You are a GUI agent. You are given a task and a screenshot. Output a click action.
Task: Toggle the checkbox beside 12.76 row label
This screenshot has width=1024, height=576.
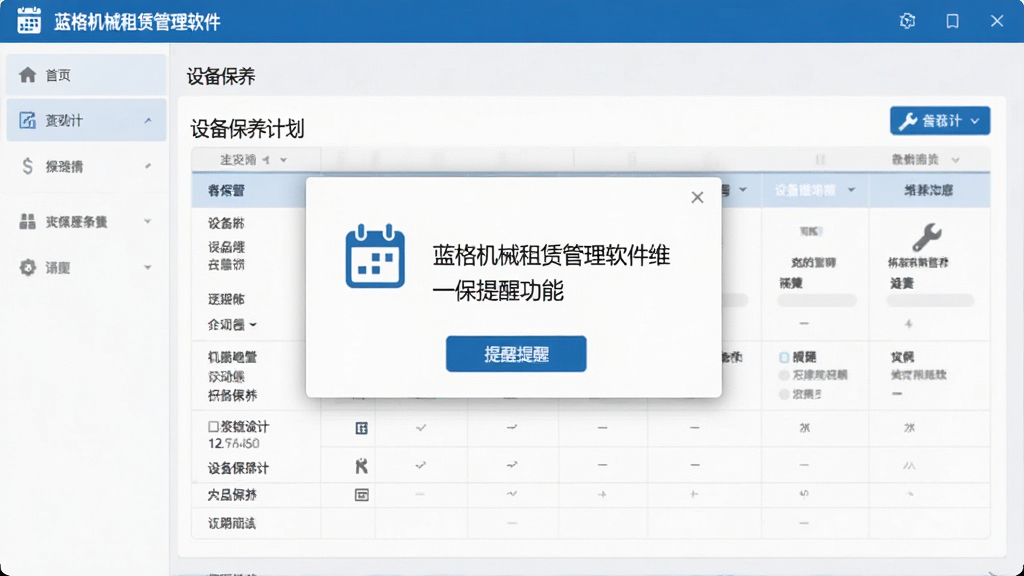click(x=213, y=426)
